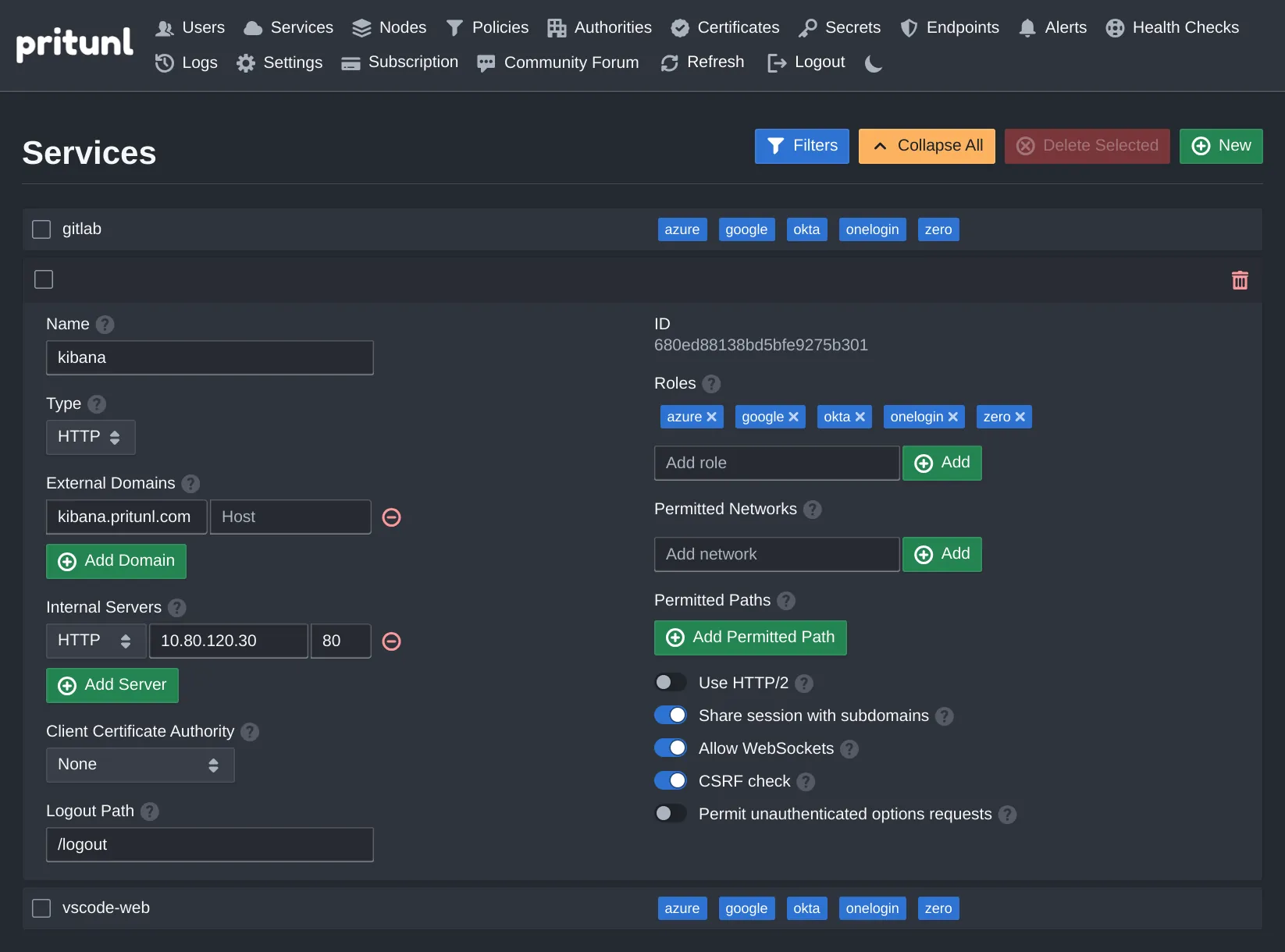Image resolution: width=1285 pixels, height=952 pixels.
Task: Select the gitlab service checkbox
Action: [41, 229]
